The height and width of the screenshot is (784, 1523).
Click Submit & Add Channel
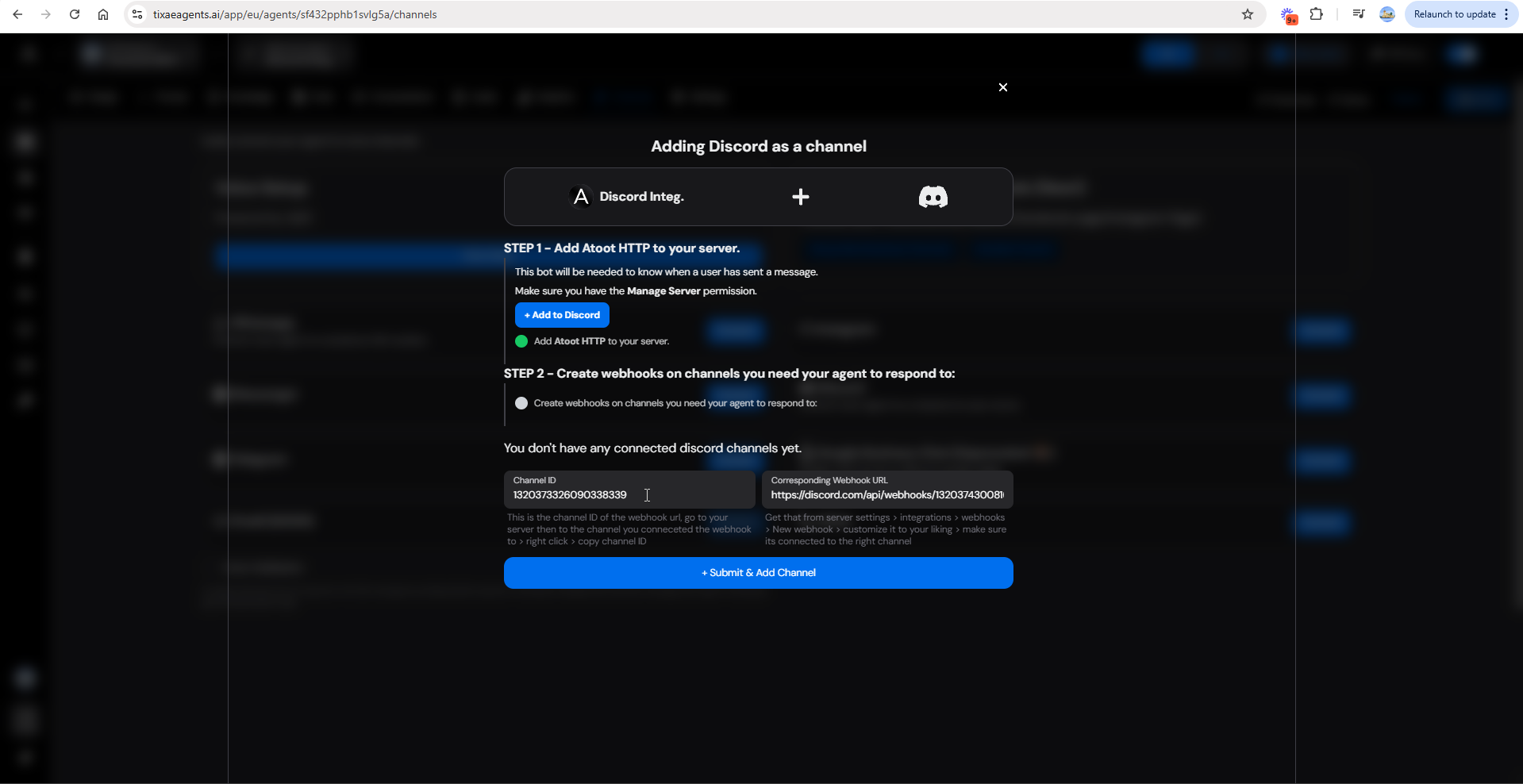pyautogui.click(x=758, y=572)
